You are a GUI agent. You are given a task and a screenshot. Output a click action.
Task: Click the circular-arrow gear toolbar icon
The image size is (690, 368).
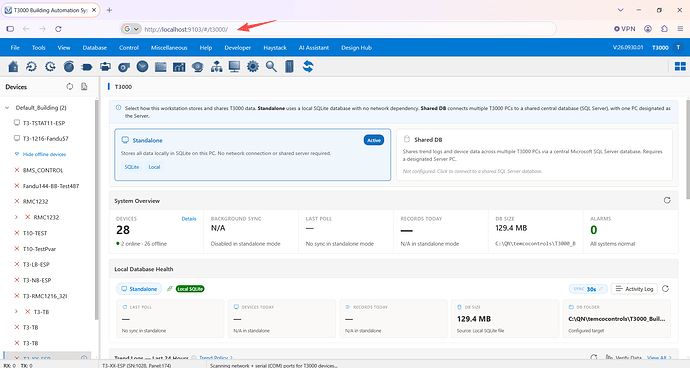31,66
